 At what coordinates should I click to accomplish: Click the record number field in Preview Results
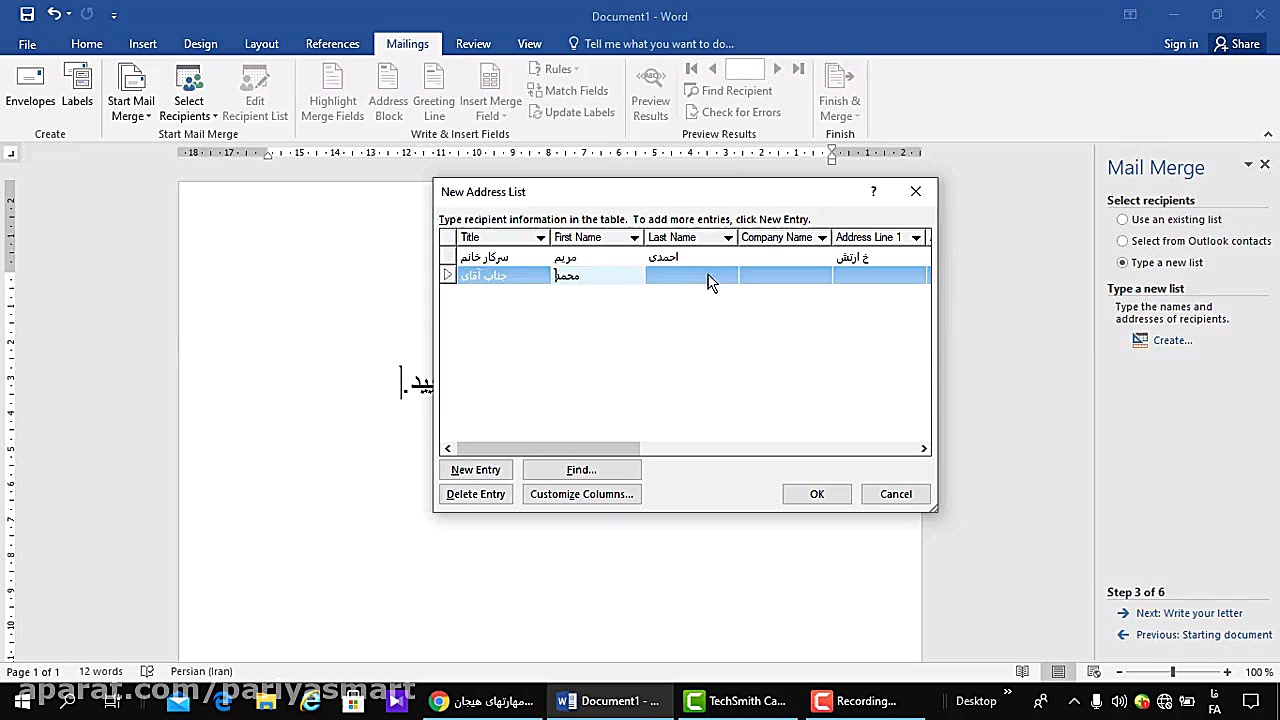744,68
